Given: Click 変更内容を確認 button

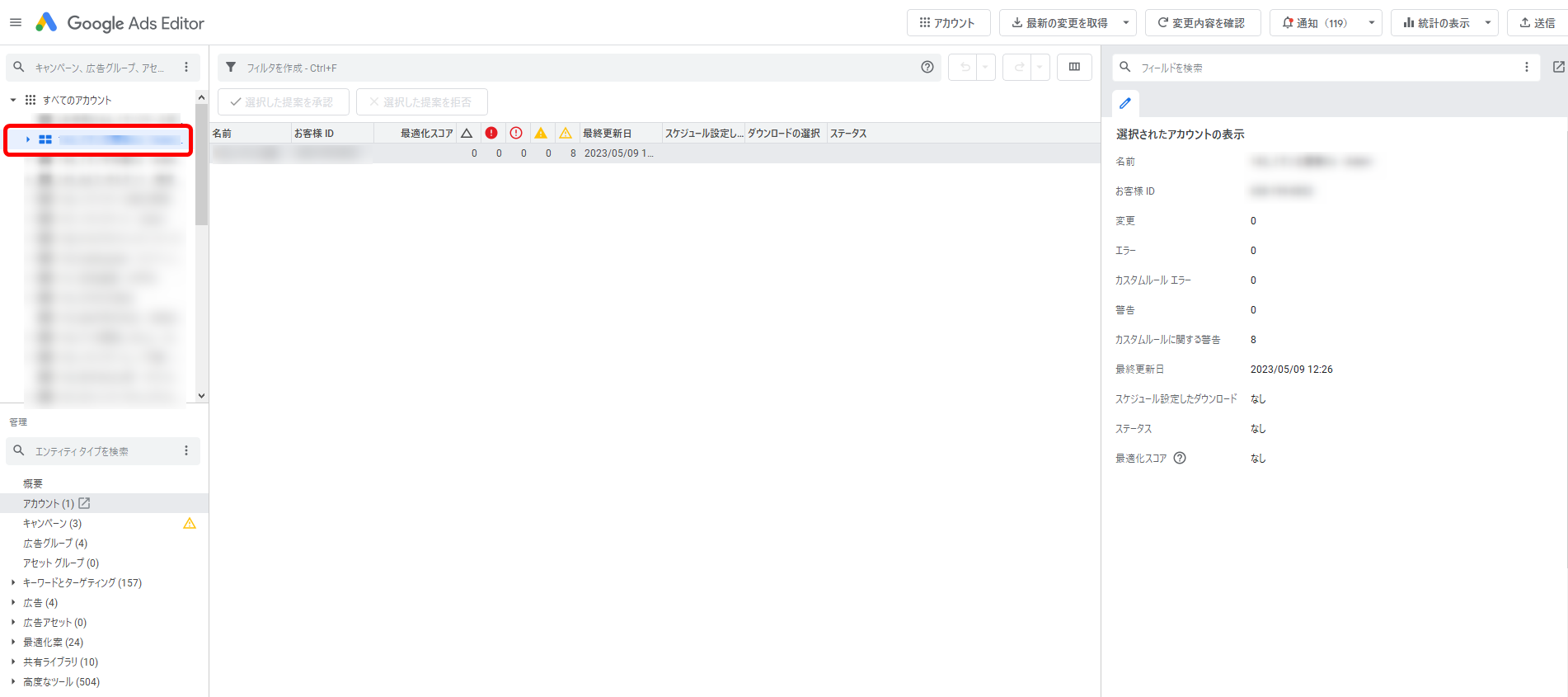Looking at the screenshot, I should coord(1202,23).
